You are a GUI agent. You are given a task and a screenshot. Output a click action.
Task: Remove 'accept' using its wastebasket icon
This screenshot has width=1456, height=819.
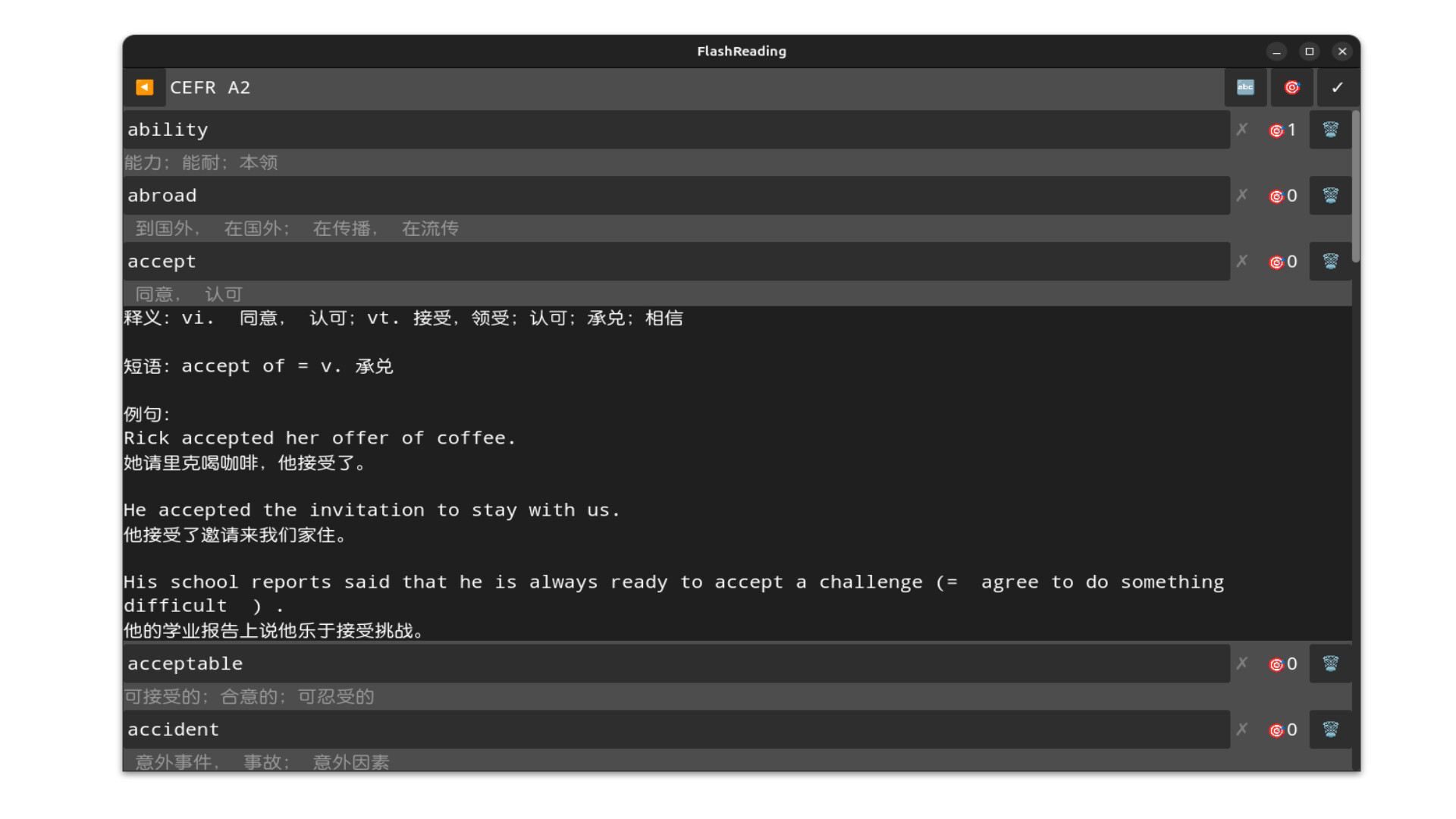pyautogui.click(x=1330, y=262)
